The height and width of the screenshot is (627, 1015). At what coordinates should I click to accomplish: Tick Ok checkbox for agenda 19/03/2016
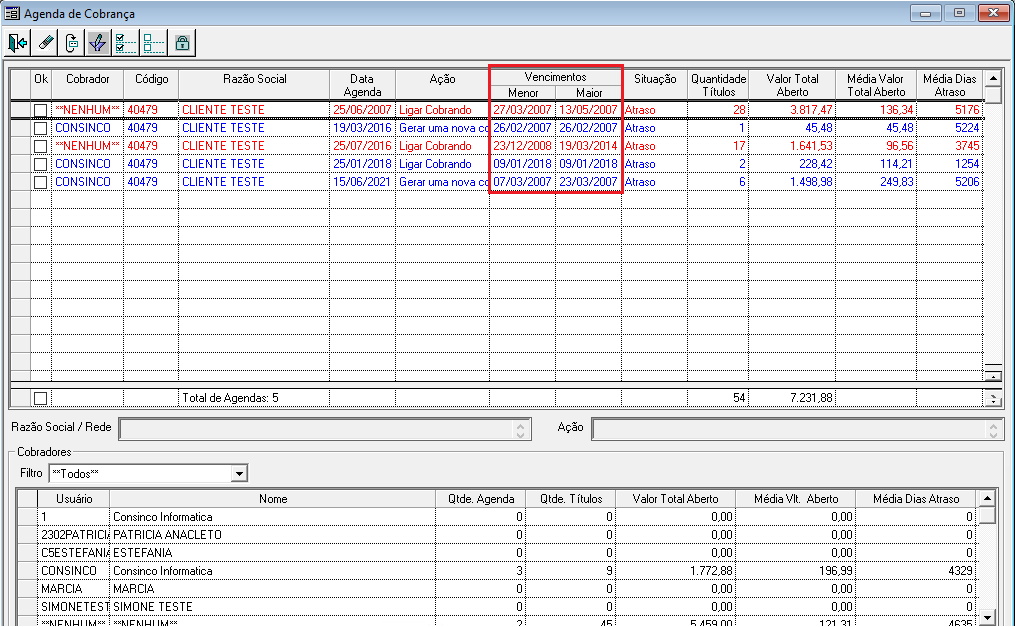coord(41,128)
